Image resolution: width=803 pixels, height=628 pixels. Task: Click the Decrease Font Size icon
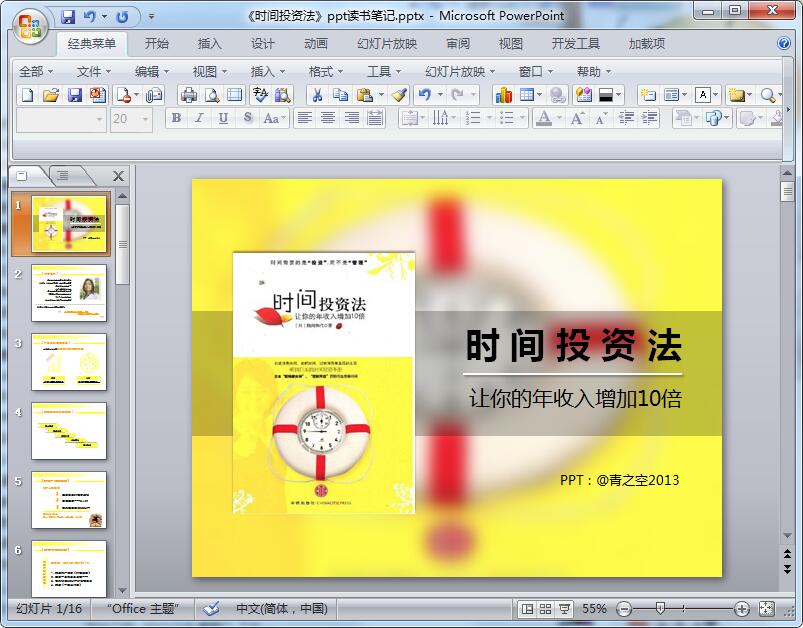[x=601, y=119]
